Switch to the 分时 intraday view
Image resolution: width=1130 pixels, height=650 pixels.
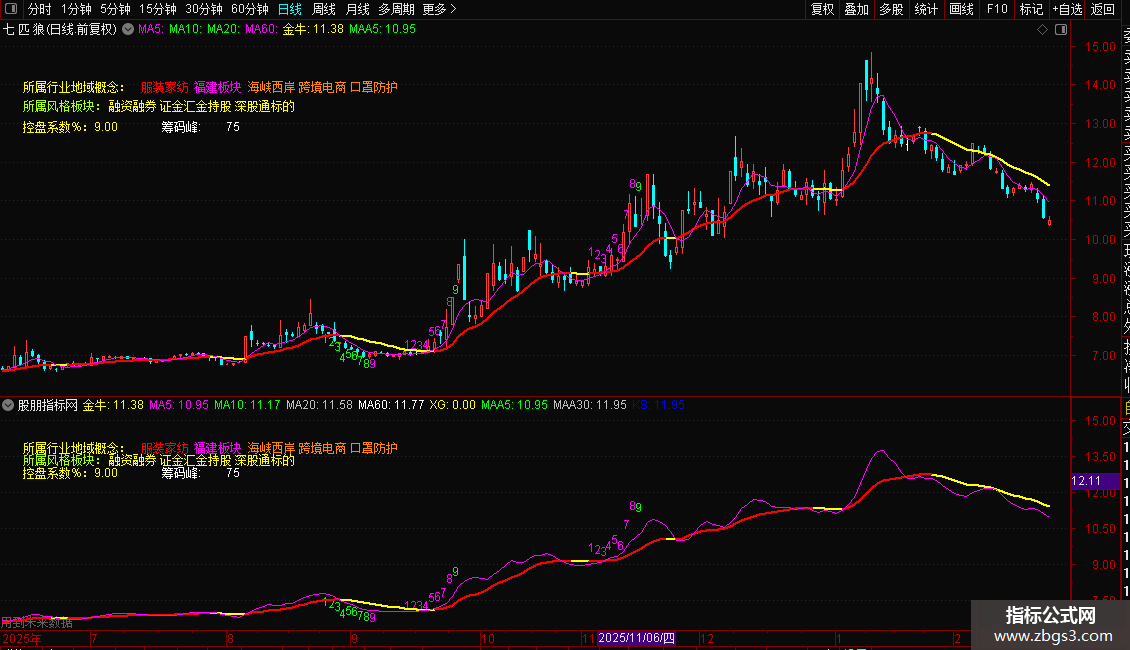[40, 9]
